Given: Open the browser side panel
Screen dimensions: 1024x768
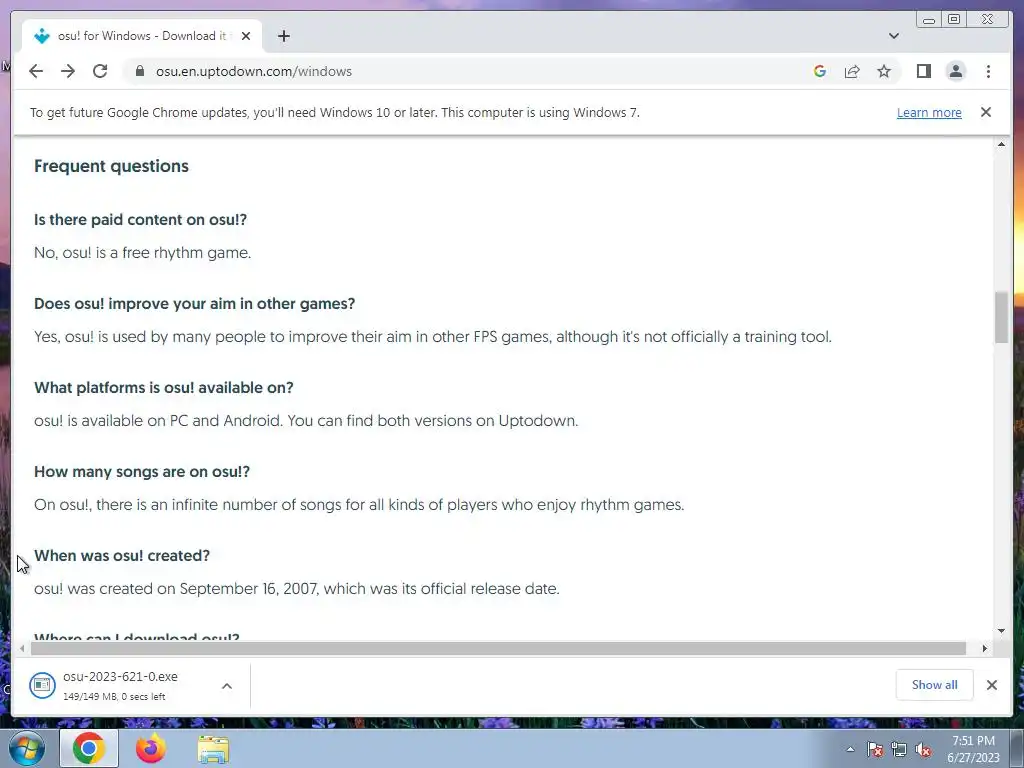Looking at the screenshot, I should pos(923,71).
